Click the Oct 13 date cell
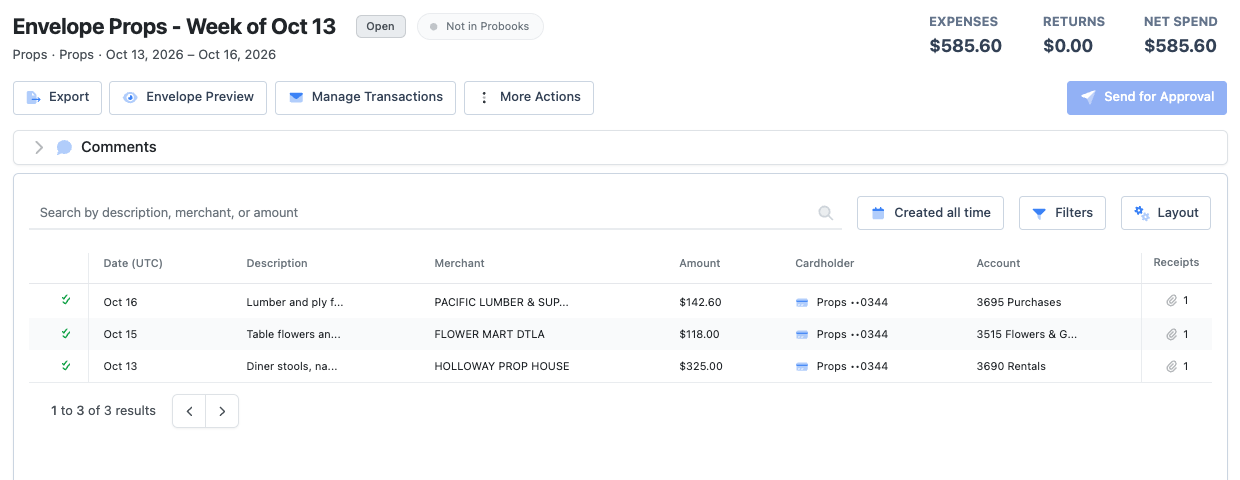The image size is (1240, 480). (x=120, y=366)
